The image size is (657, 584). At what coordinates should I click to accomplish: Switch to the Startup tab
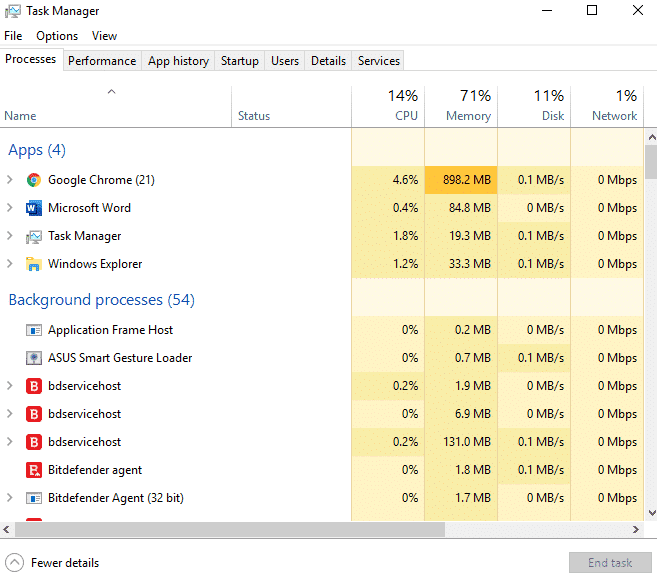240,61
